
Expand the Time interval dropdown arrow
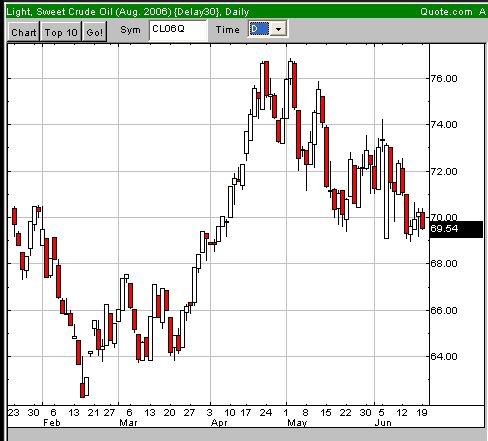(278, 29)
